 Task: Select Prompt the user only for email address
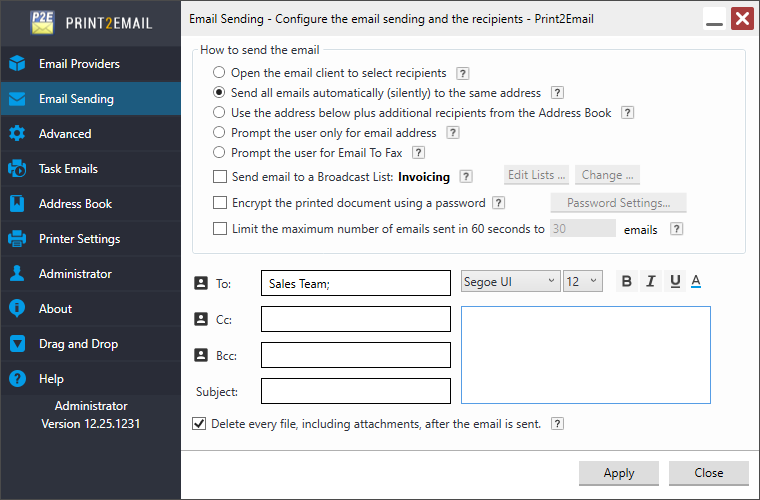(219, 133)
